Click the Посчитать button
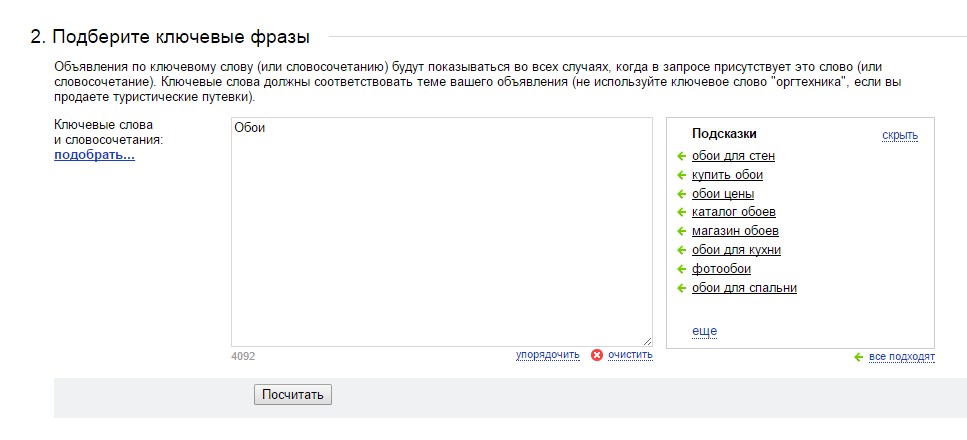Viewport: 967px width, 440px height. click(293, 395)
